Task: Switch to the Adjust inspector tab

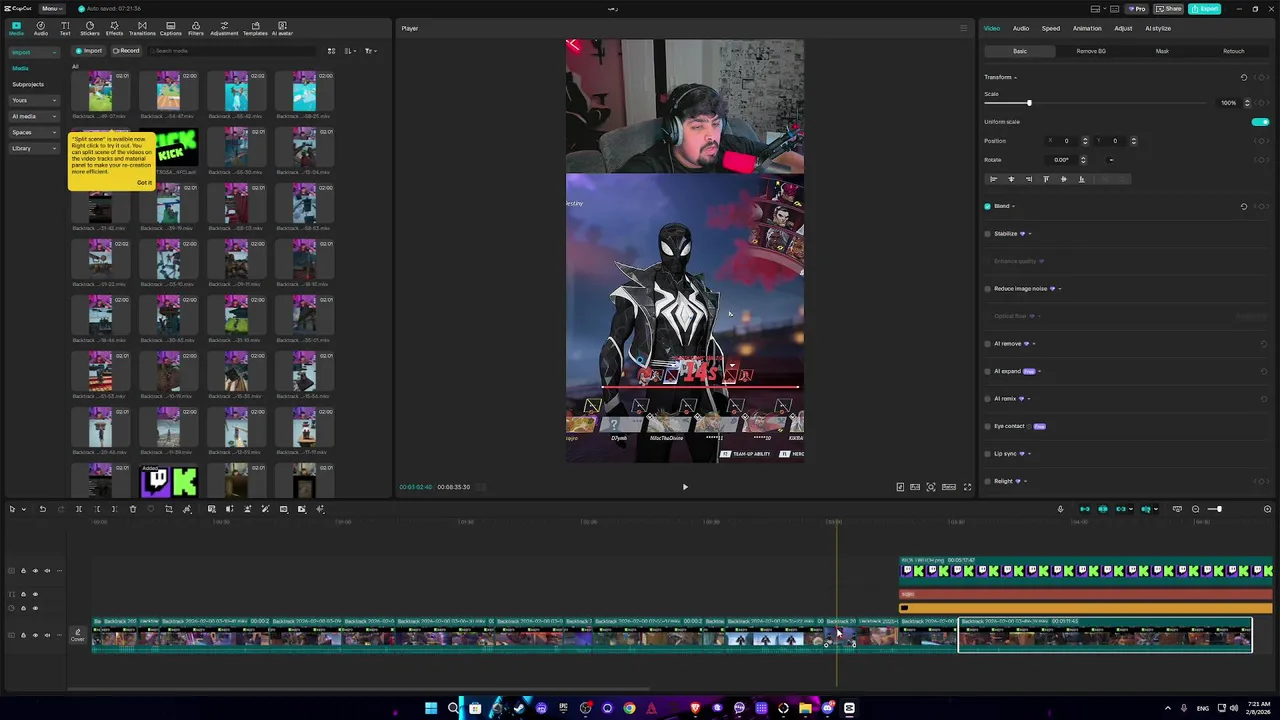Action: [x=1123, y=28]
